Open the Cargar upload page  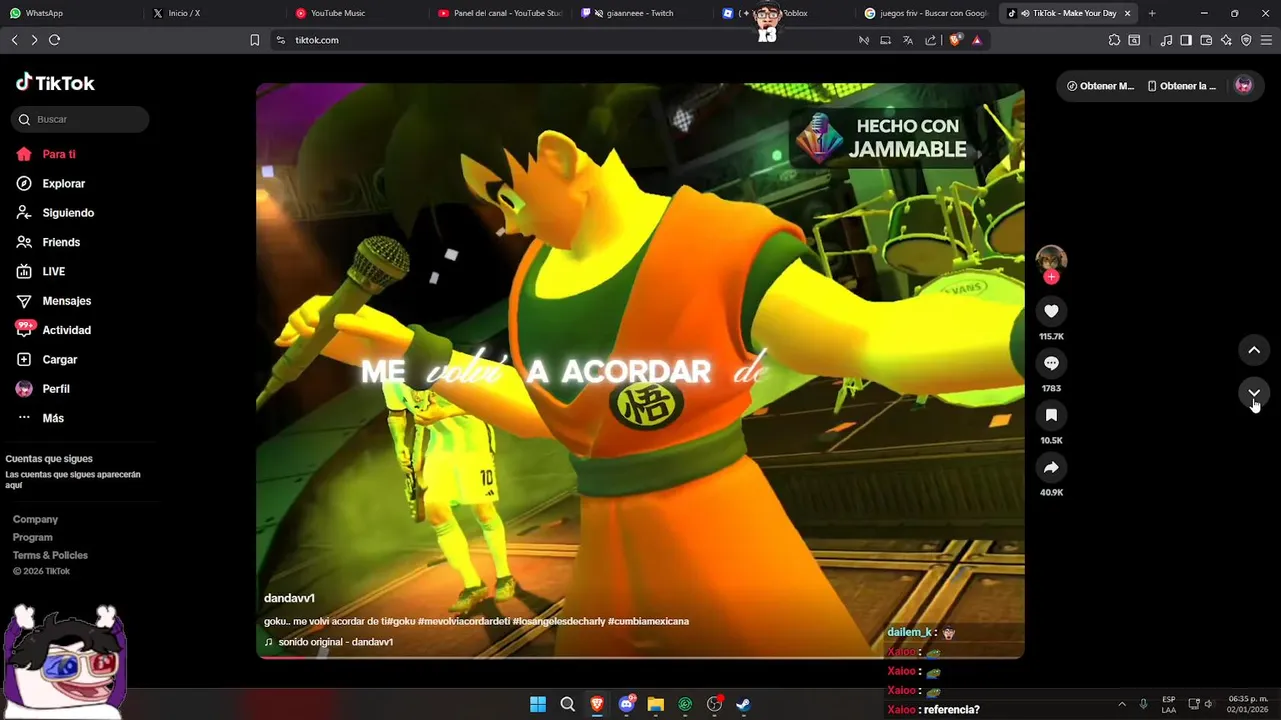click(x=46, y=360)
